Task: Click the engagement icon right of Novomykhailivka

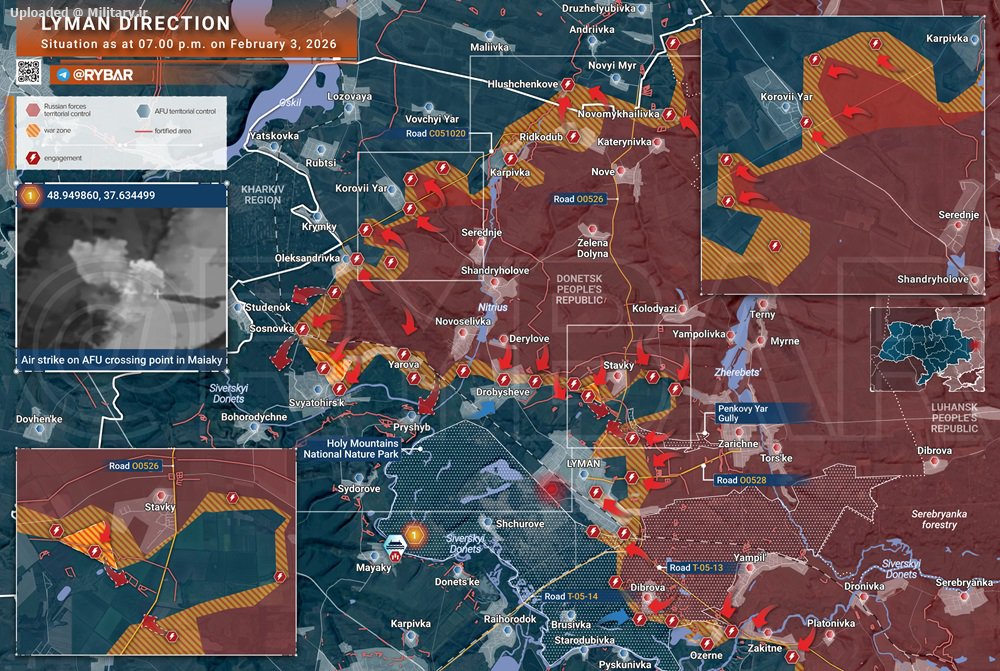Action: 668,114
